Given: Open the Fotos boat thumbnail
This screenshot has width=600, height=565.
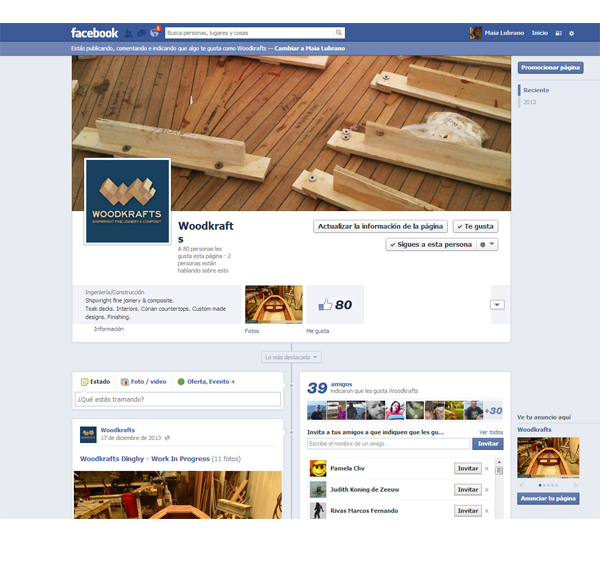Looking at the screenshot, I should click(274, 304).
